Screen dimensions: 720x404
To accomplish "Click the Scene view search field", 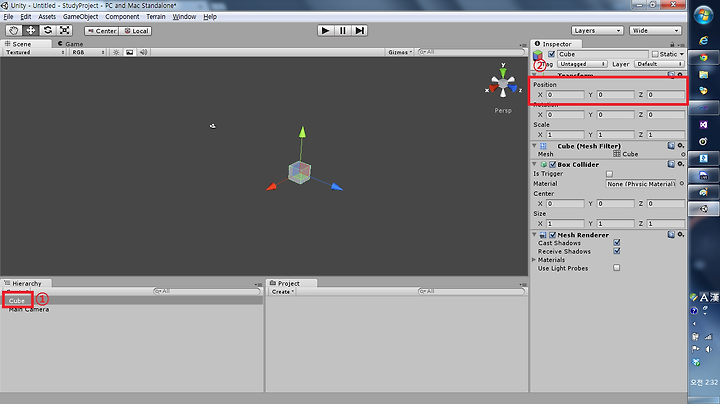I will (x=471, y=52).
